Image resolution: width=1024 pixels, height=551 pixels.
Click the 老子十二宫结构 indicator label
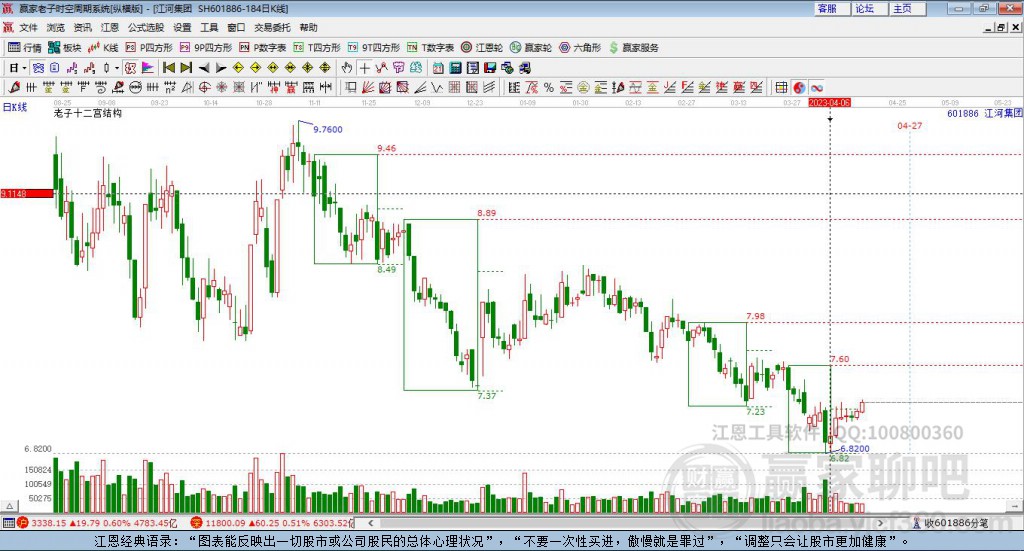pyautogui.click(x=88, y=113)
